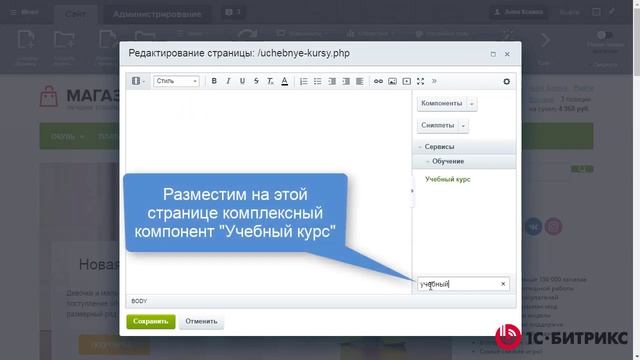The image size is (640, 360).
Task: Decrease indent in the editor
Action: [x=332, y=81]
